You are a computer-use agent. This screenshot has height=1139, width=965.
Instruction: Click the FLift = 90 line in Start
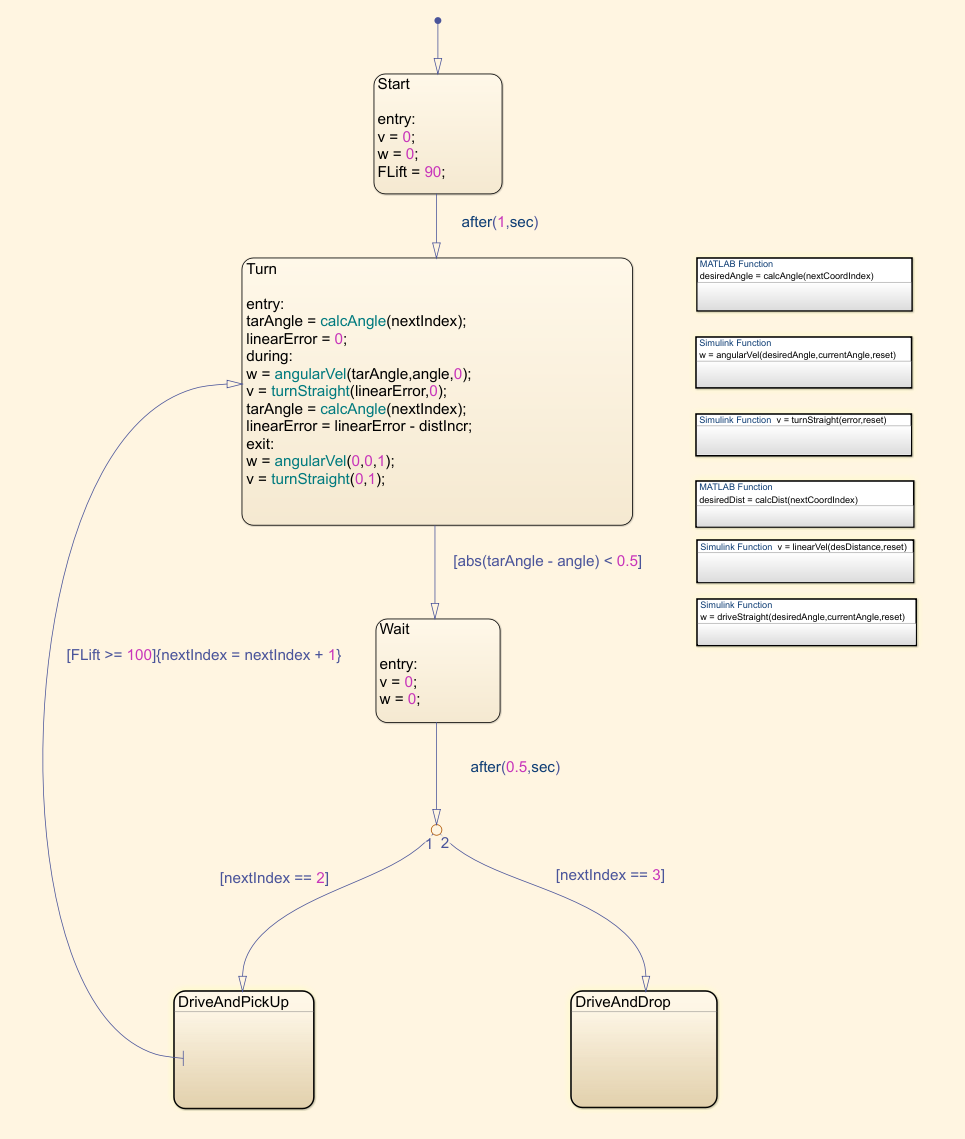[411, 172]
